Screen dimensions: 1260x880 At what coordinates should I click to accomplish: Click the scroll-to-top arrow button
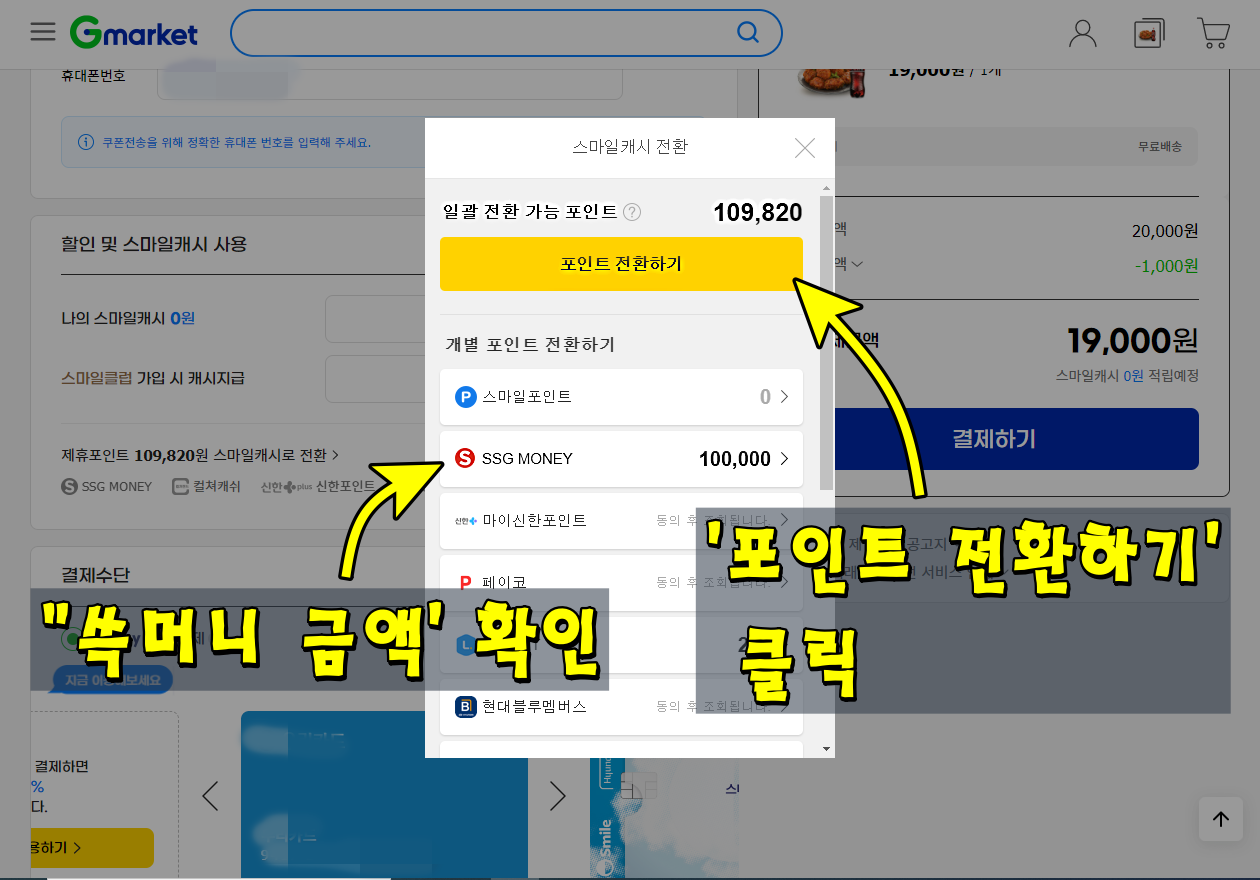pyautogui.click(x=1221, y=819)
